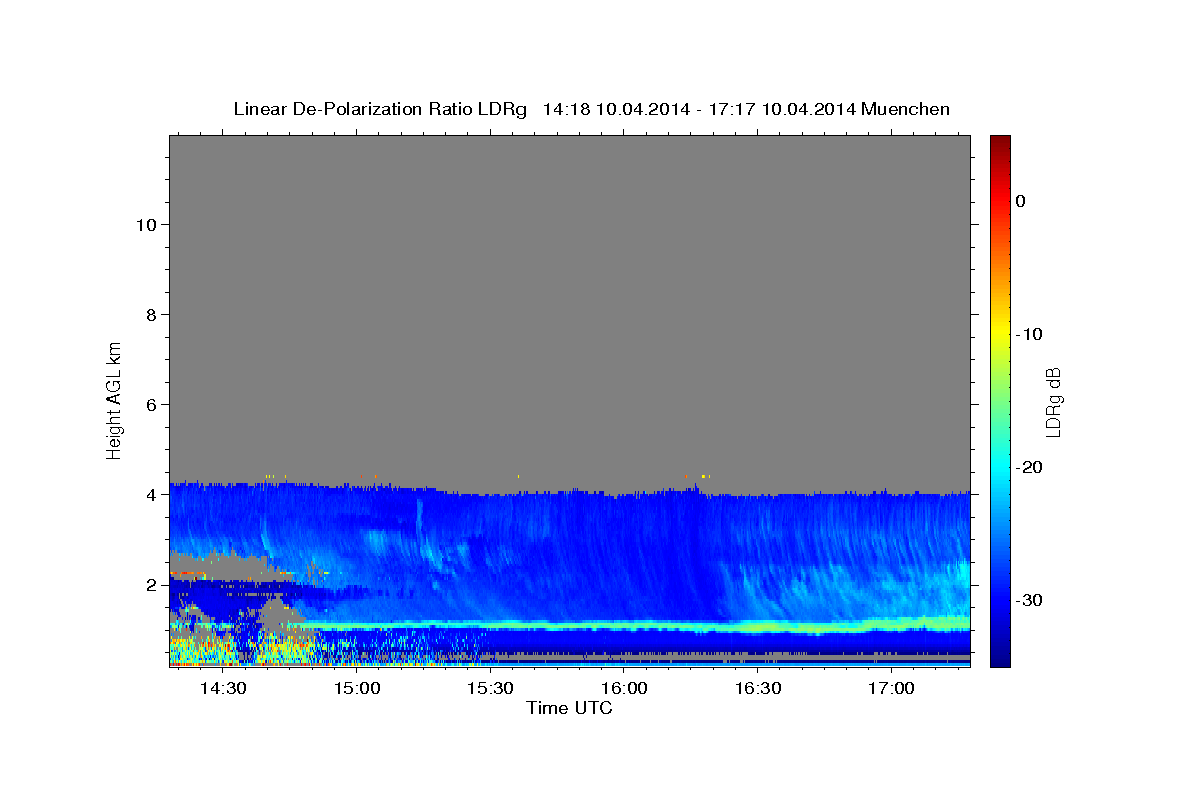1200x800 pixels.
Task: Click the height tick label 8
Action: [152, 314]
